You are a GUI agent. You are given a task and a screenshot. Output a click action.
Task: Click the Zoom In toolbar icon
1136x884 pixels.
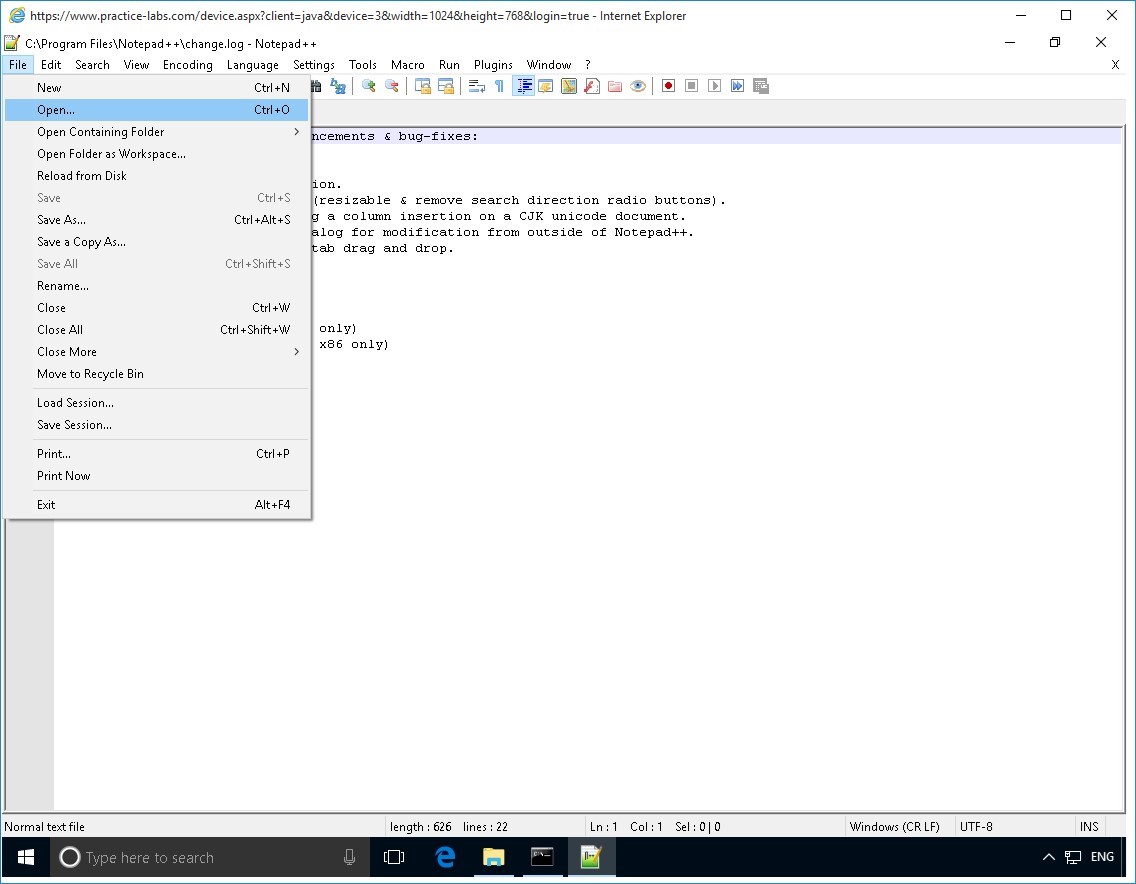coord(369,86)
